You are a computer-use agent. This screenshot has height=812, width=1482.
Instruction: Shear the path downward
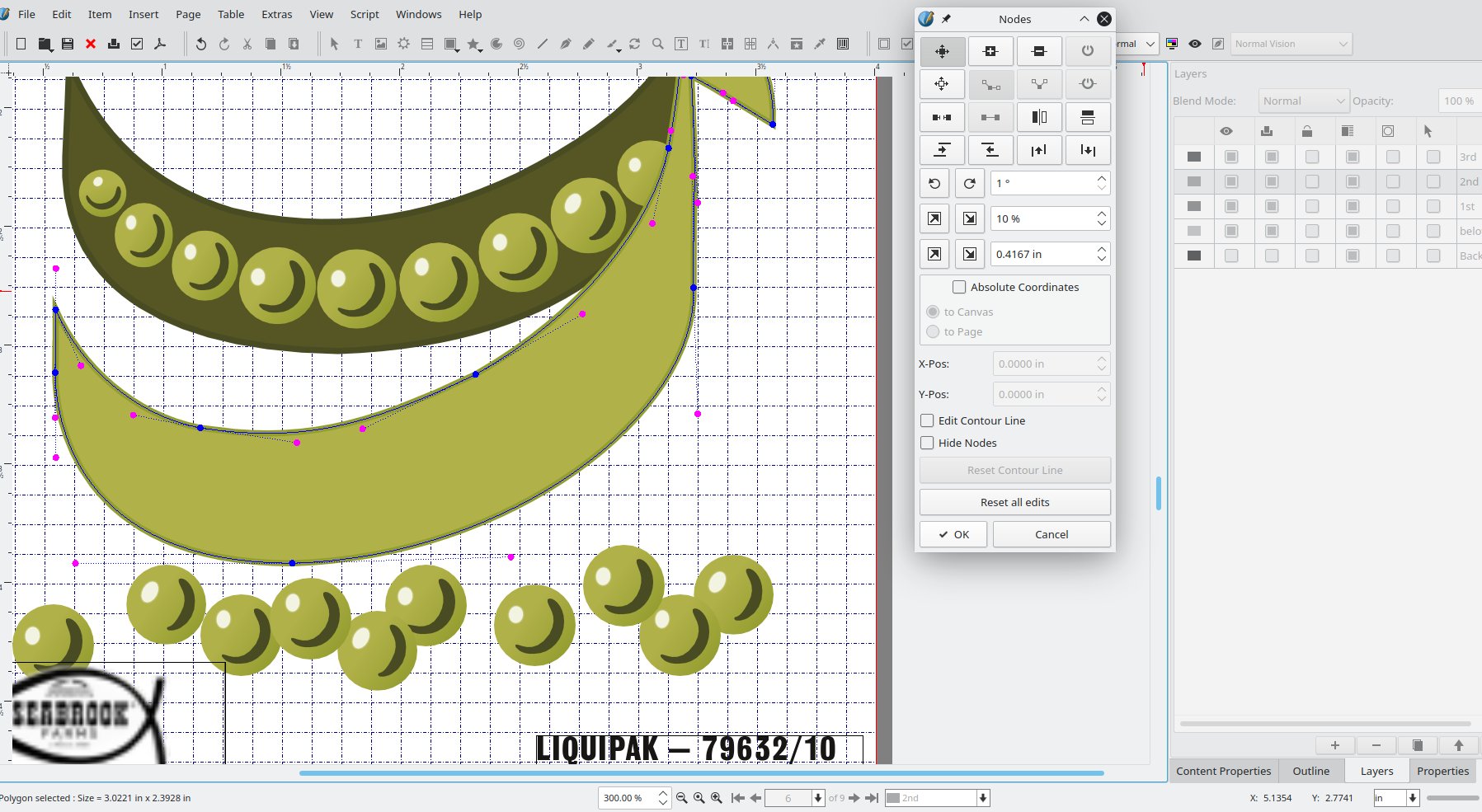[1088, 150]
